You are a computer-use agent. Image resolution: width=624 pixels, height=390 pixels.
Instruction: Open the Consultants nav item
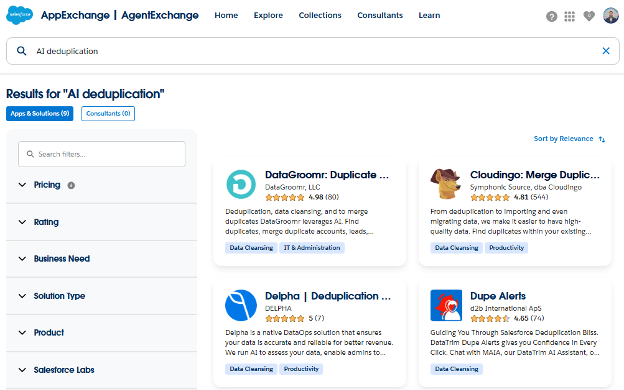point(380,15)
